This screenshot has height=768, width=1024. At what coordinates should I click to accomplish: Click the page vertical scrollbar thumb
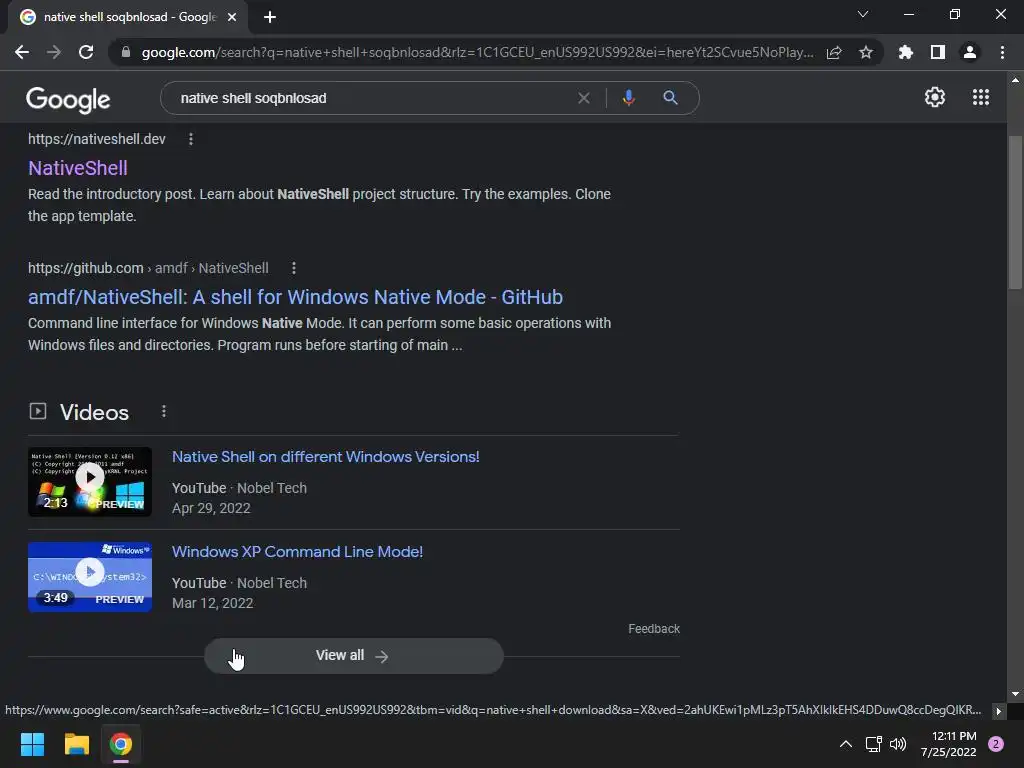pyautogui.click(x=1015, y=212)
